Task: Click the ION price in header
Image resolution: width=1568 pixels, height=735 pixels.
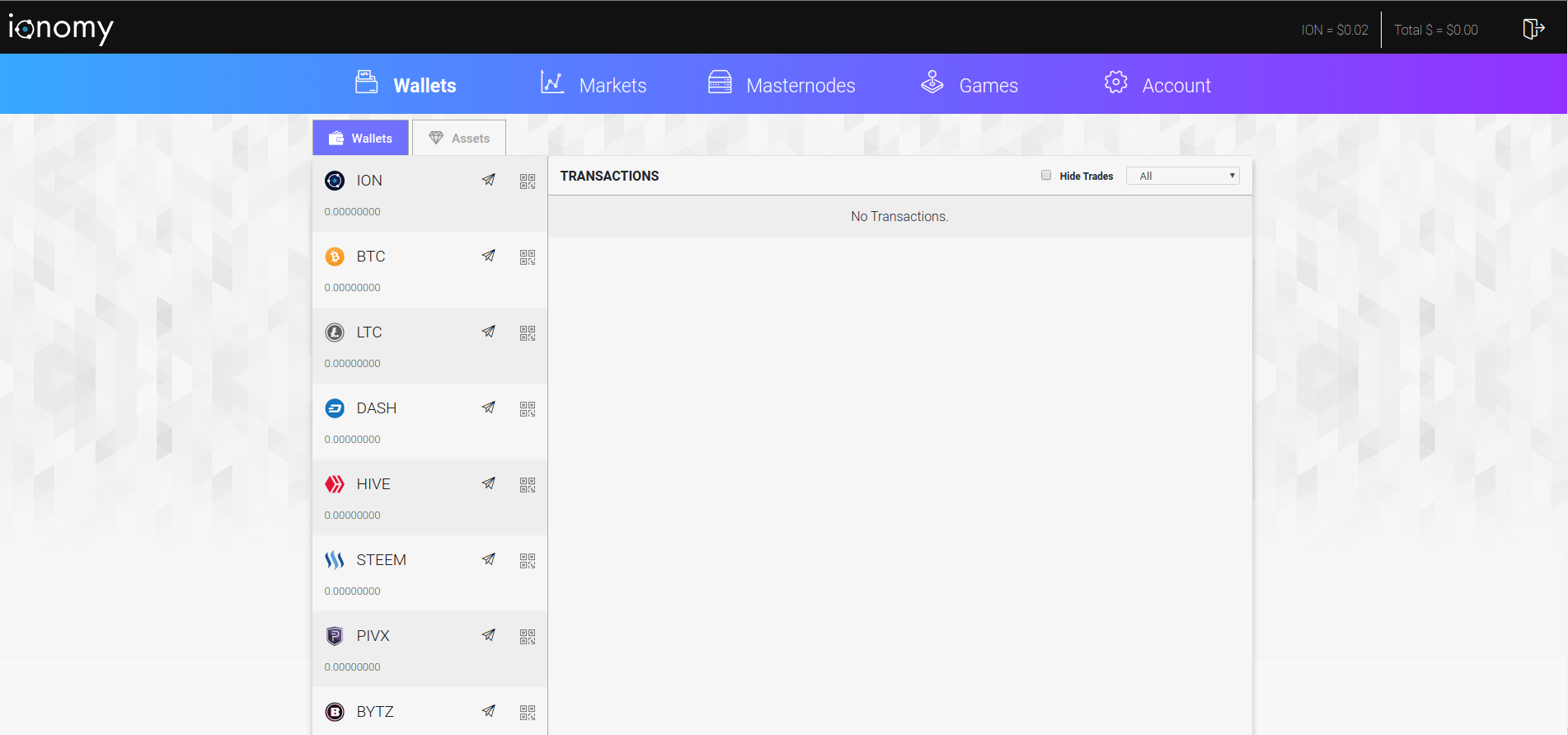Action: 1335,30
